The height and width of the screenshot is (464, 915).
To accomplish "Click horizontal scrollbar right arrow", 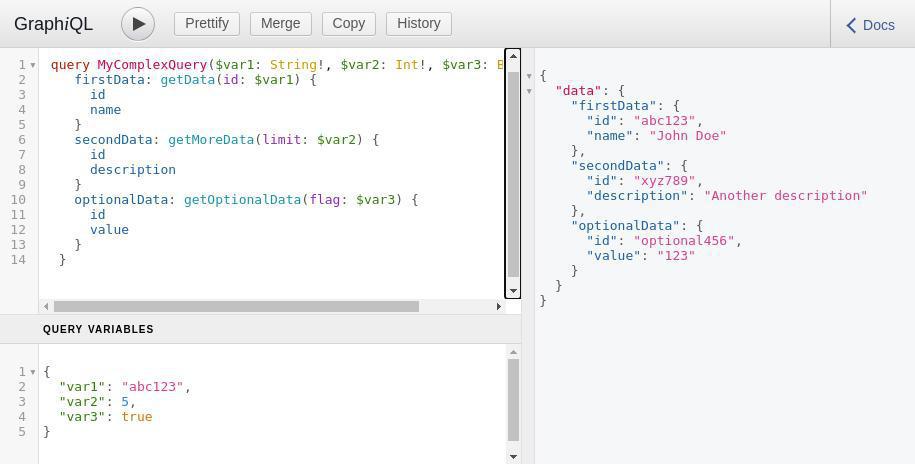I will point(499,306).
